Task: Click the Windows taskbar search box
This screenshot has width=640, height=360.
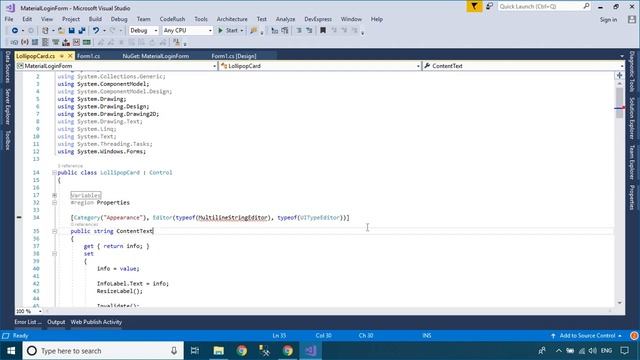Action: [x=103, y=351]
